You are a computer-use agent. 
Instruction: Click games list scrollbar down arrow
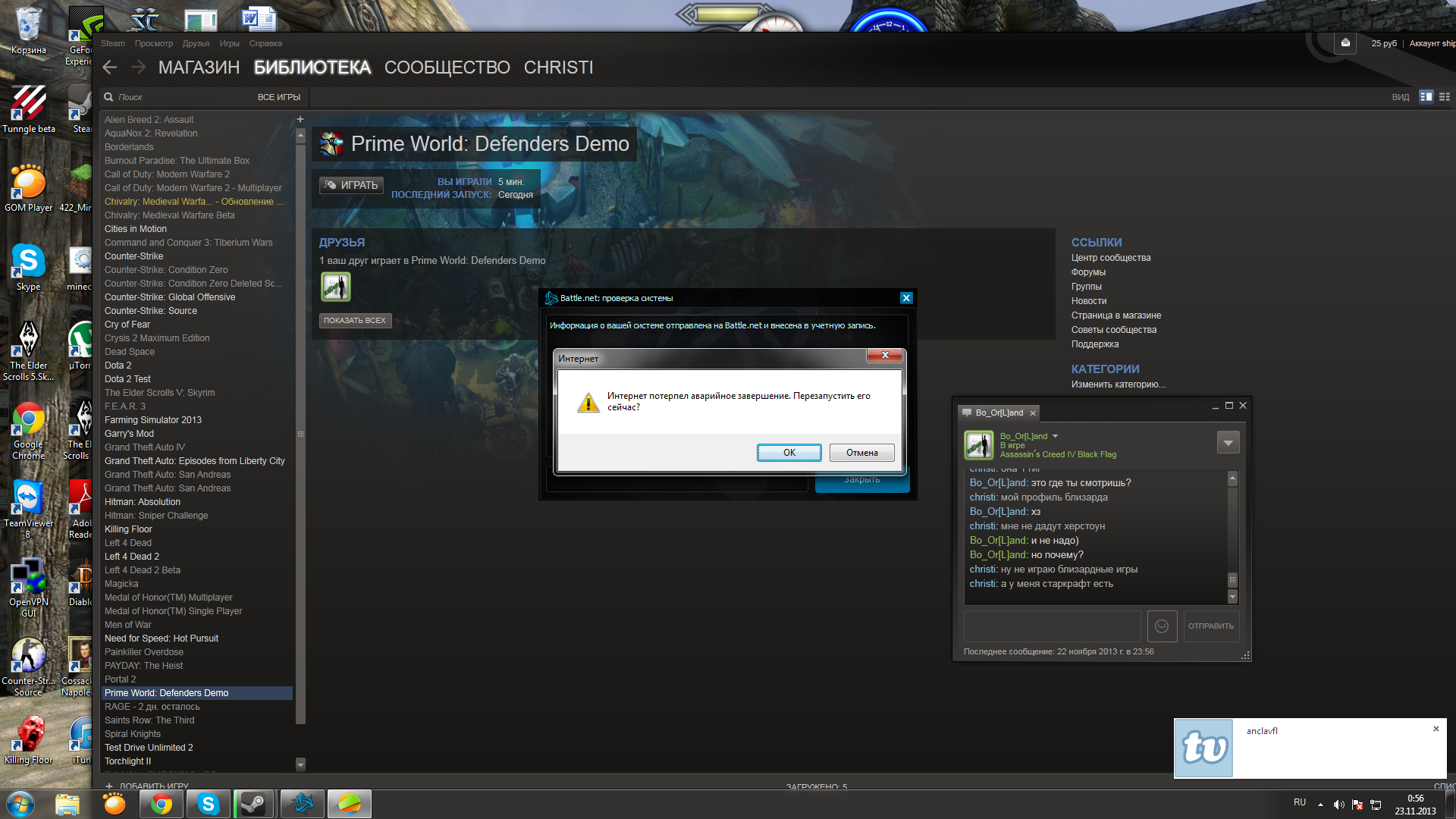pyautogui.click(x=300, y=764)
